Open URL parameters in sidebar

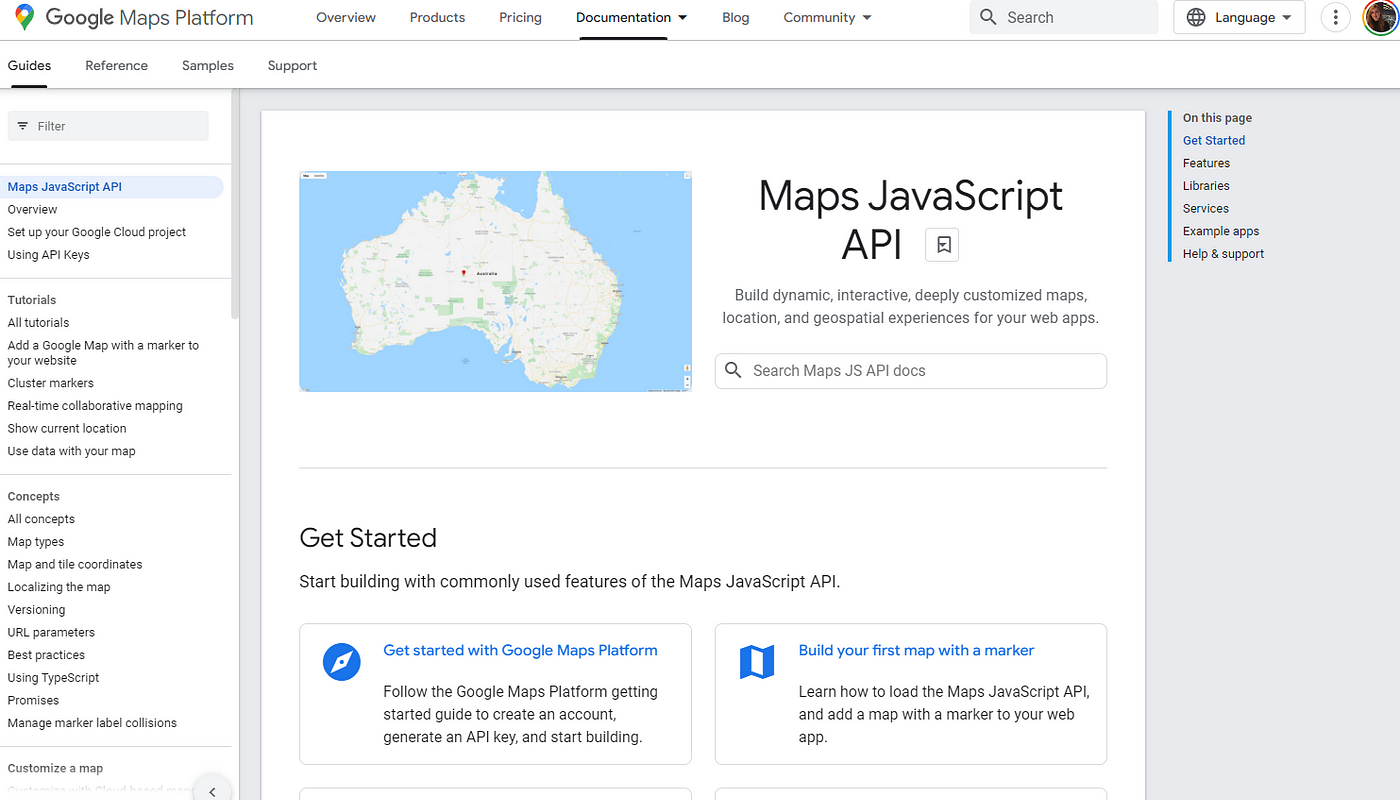pos(51,633)
